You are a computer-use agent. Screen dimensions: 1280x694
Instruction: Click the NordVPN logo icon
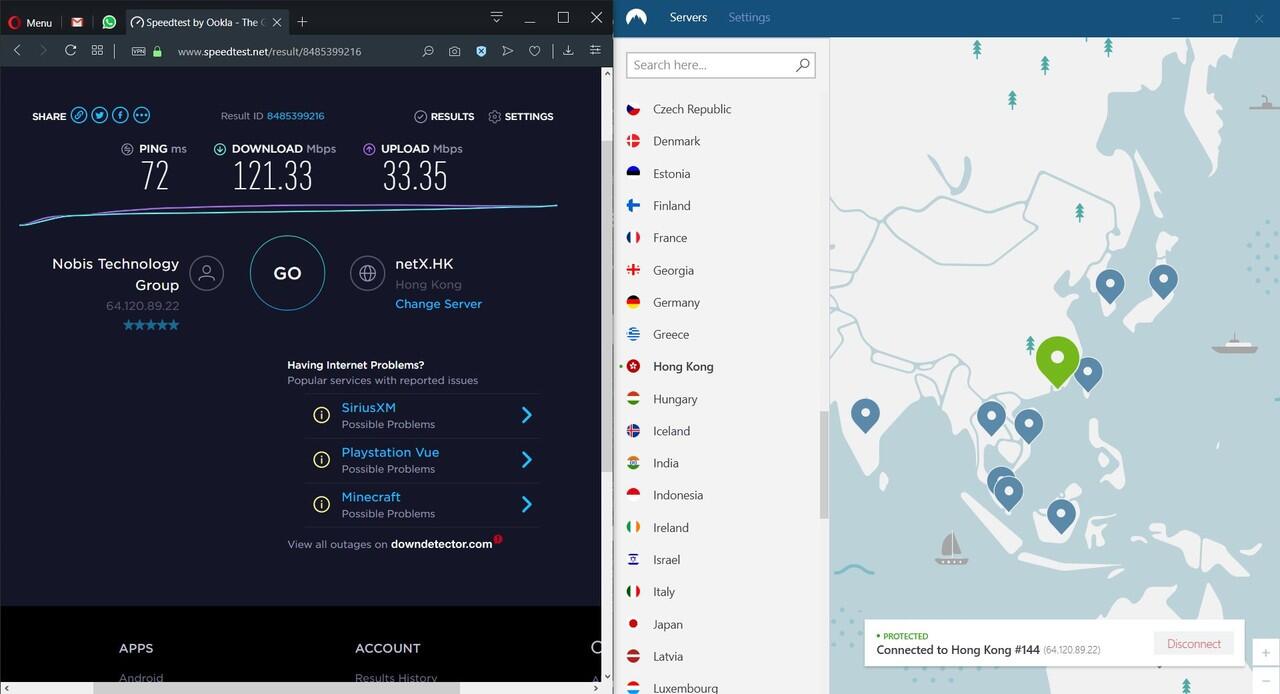click(x=636, y=17)
